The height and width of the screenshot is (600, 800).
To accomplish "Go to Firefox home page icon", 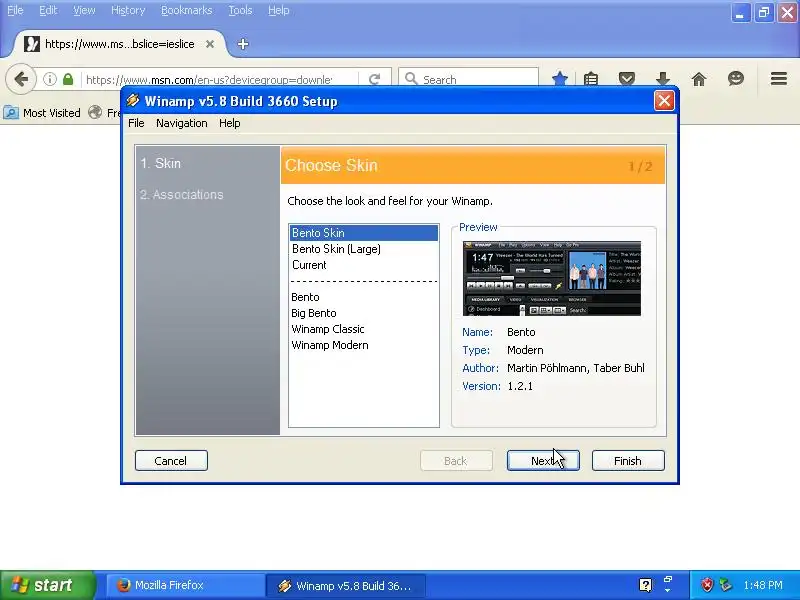I will click(698, 79).
